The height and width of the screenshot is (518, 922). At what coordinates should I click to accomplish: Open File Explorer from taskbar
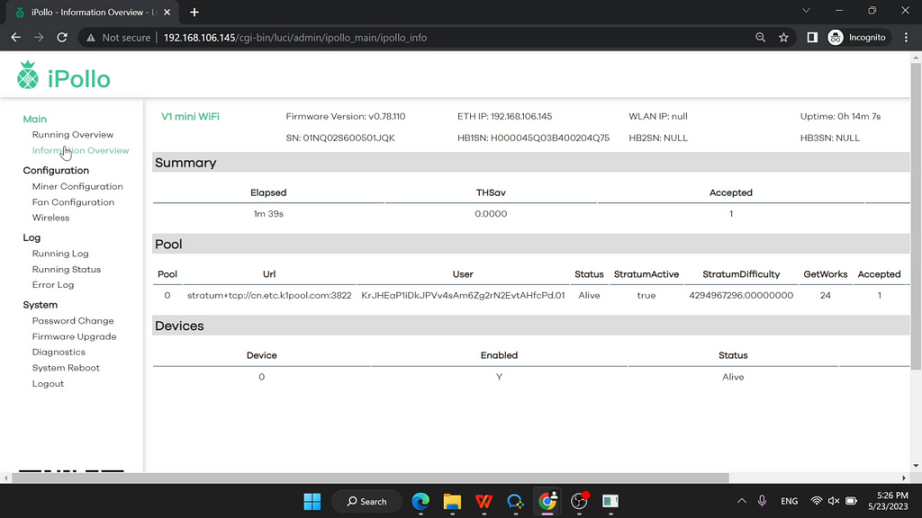[x=452, y=502]
